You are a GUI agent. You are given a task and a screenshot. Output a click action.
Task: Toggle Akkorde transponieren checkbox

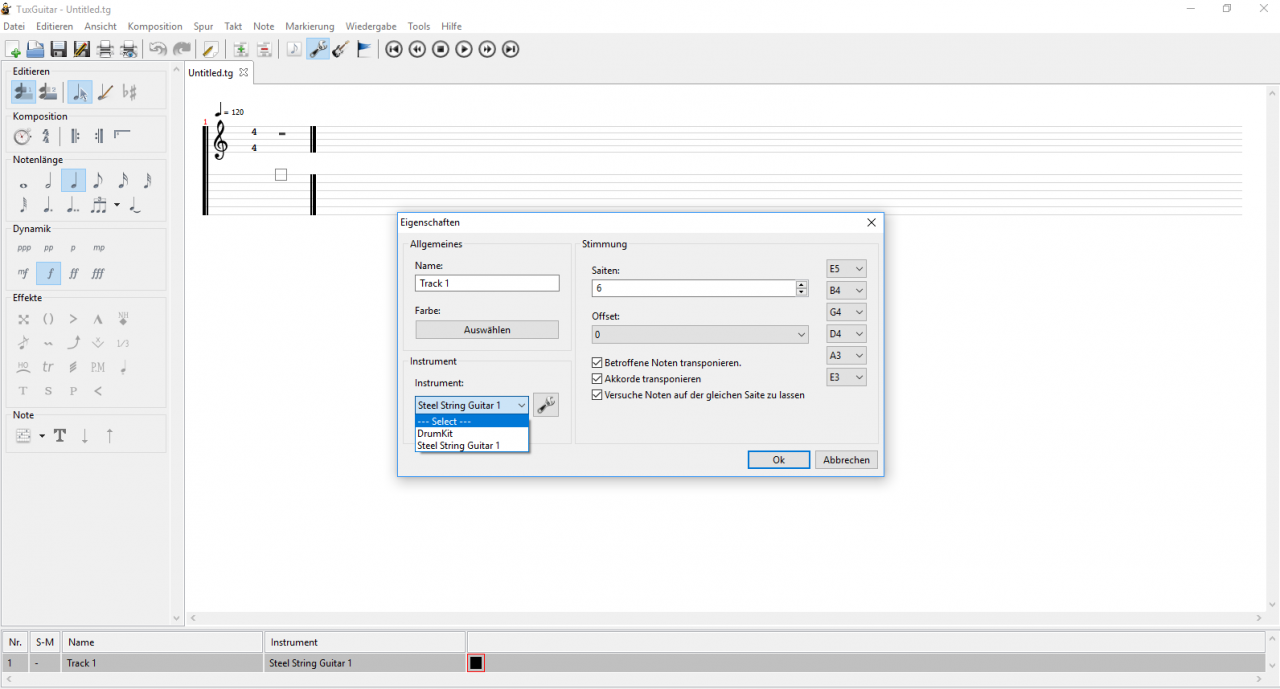[597, 379]
